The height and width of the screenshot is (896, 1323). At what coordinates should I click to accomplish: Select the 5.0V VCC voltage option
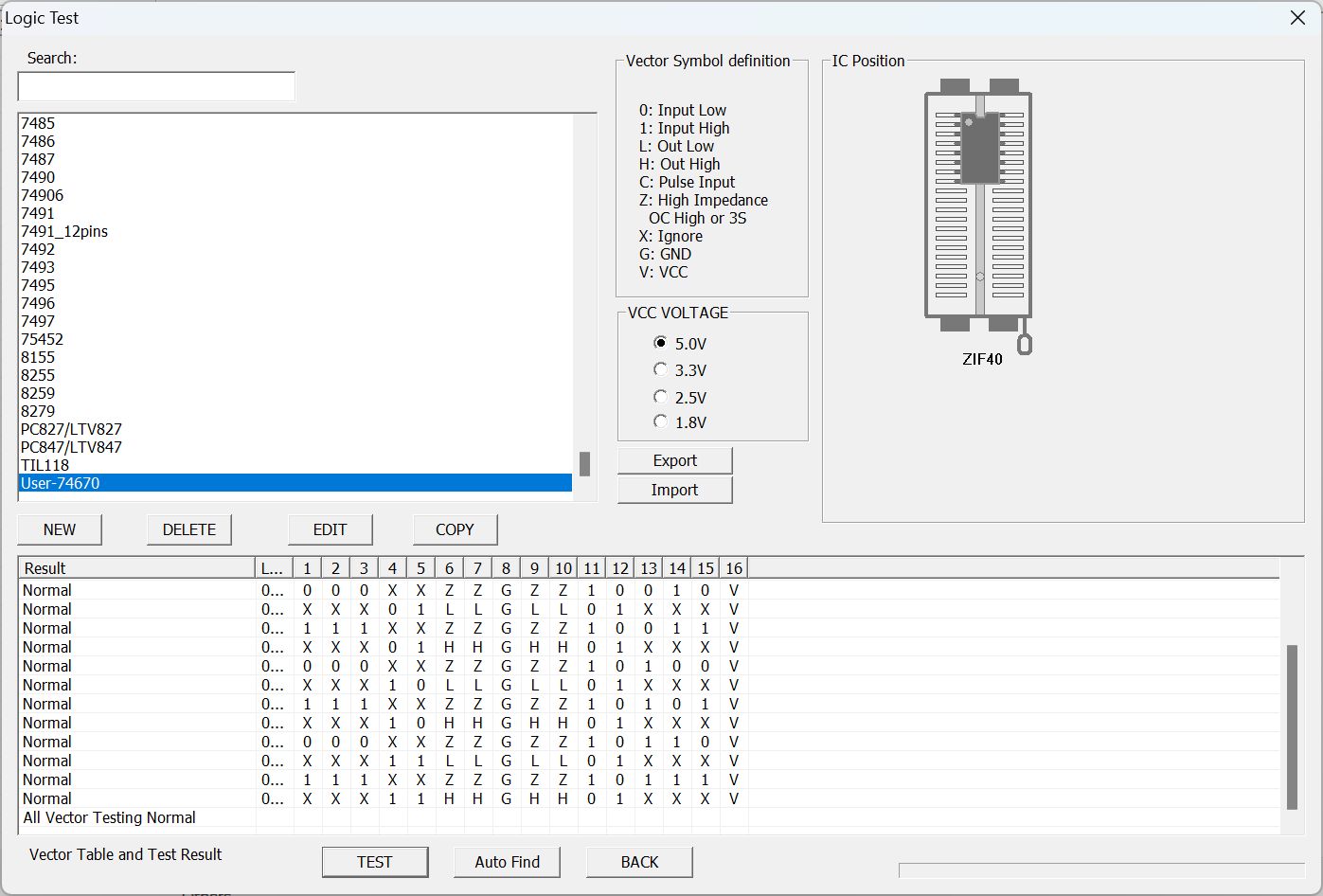(x=661, y=343)
